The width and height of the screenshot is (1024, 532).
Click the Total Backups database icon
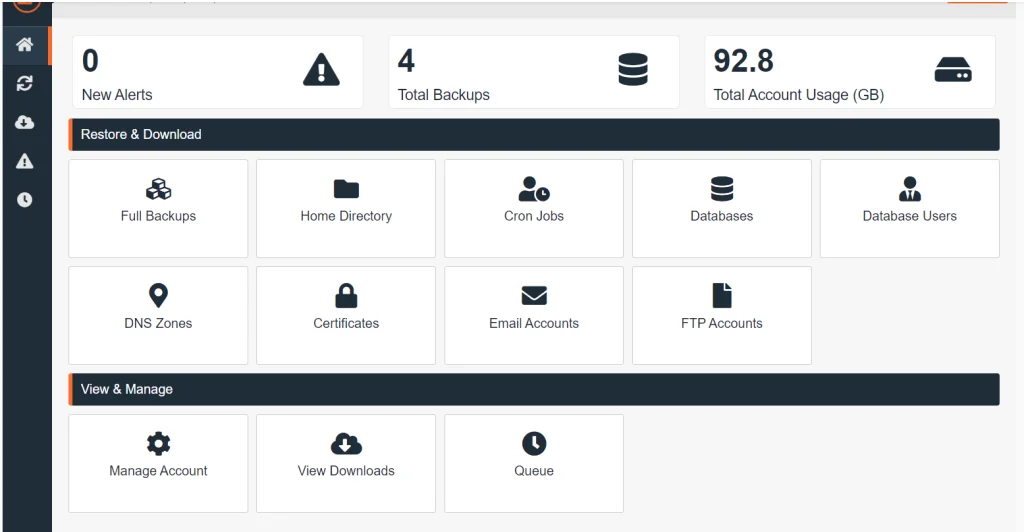pyautogui.click(x=633, y=70)
